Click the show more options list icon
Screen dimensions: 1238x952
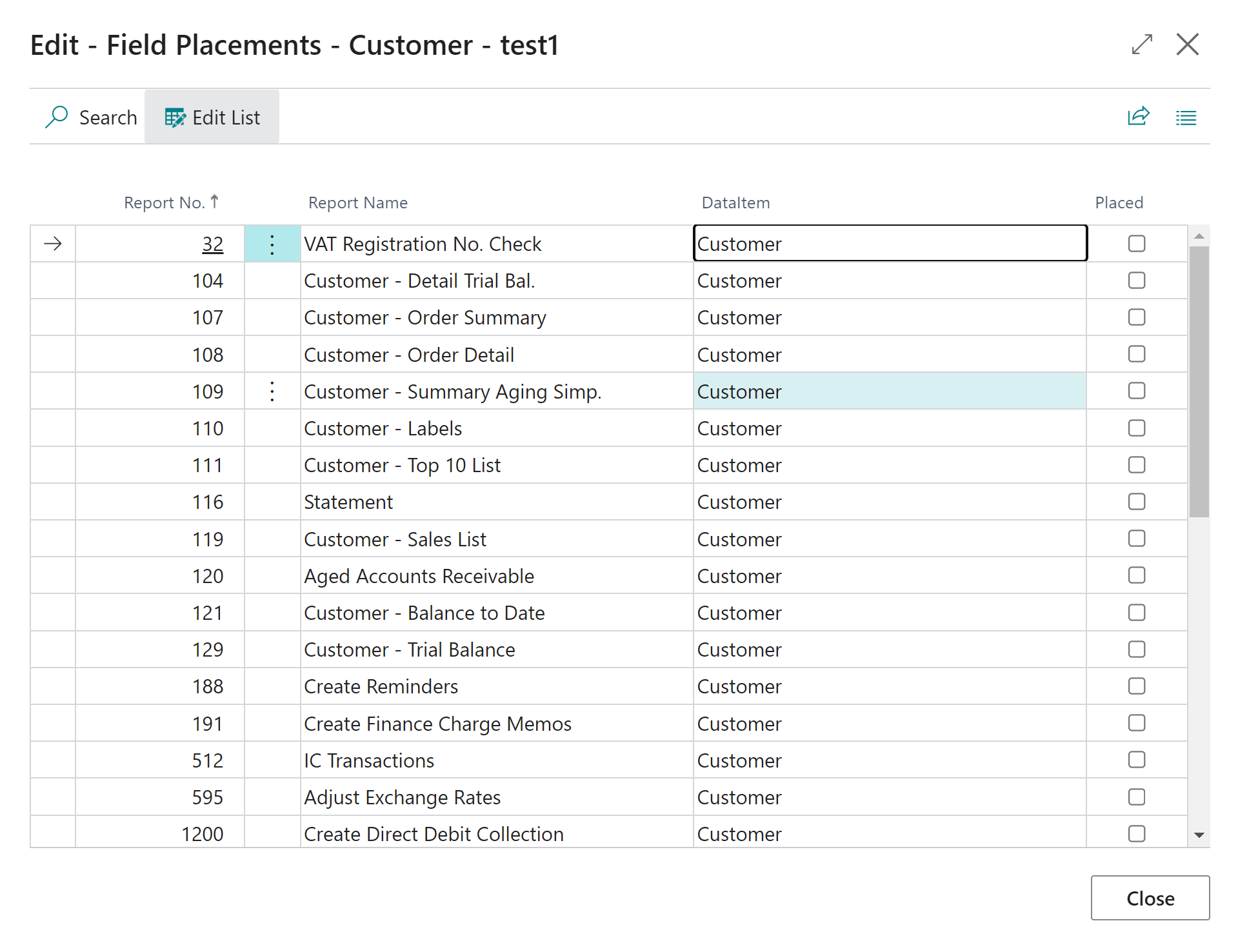tap(1186, 117)
